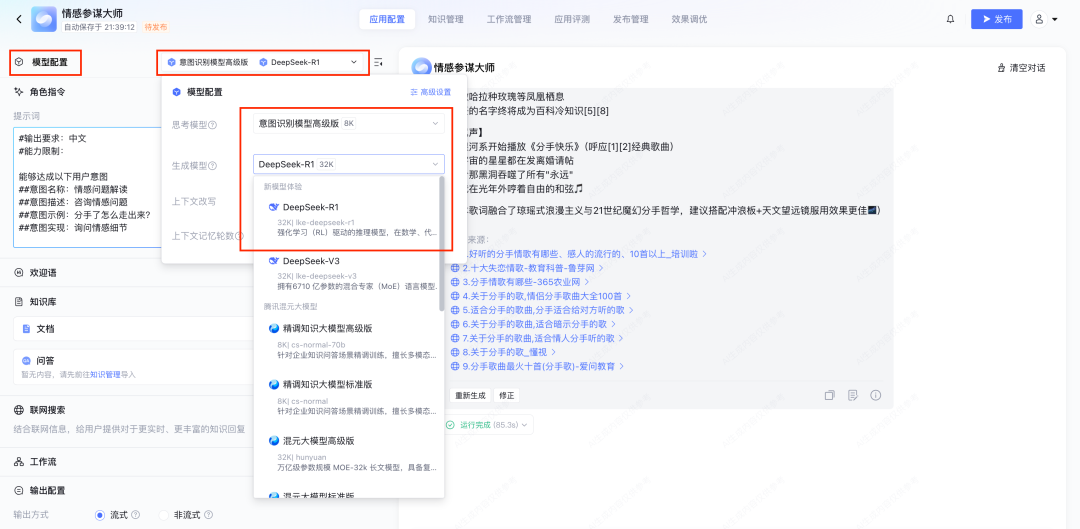Switch to the 知识管理 tab
The width and height of the screenshot is (1080, 529).
pos(445,19)
